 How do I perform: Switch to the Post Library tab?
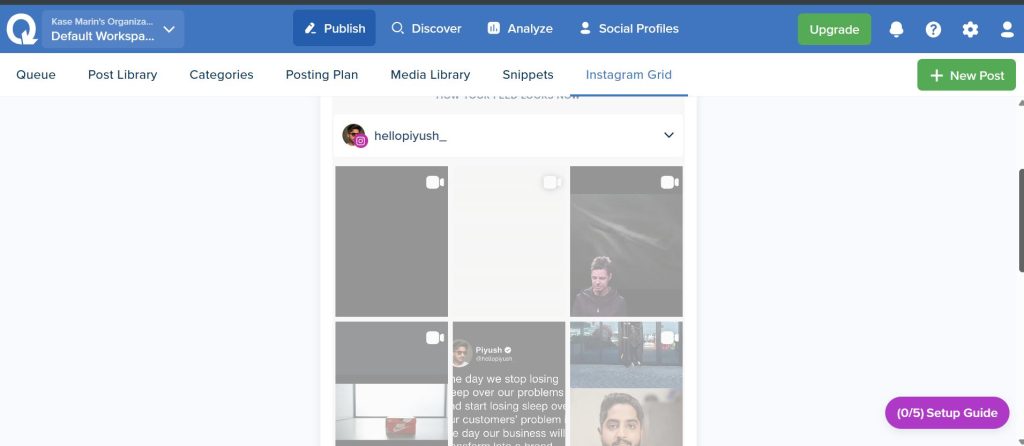tap(123, 74)
